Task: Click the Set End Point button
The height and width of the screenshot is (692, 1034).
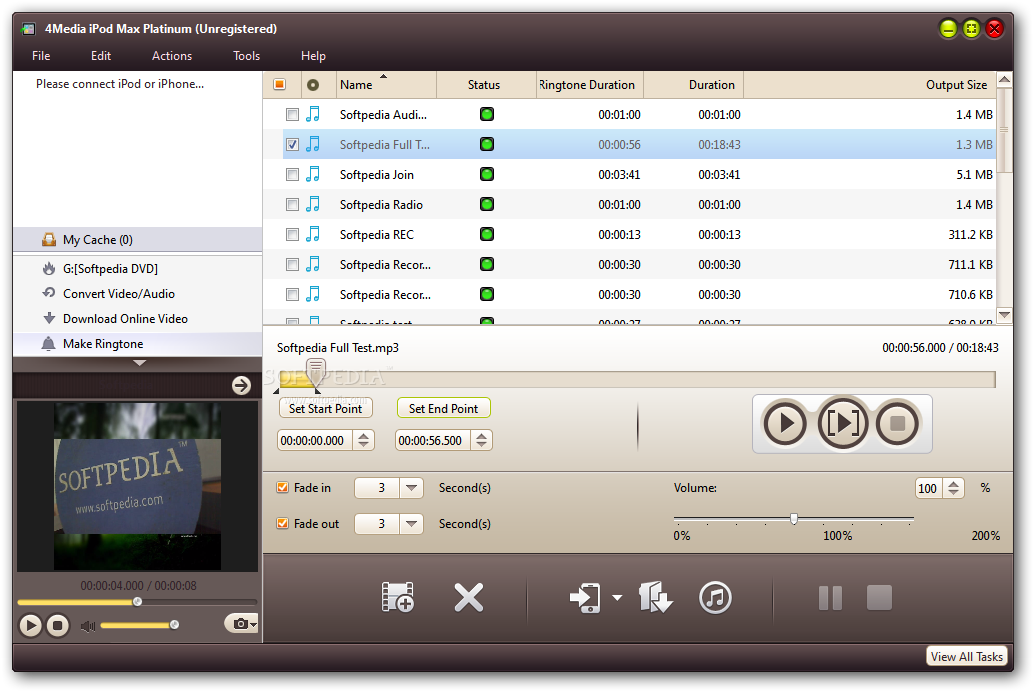Action: point(443,408)
